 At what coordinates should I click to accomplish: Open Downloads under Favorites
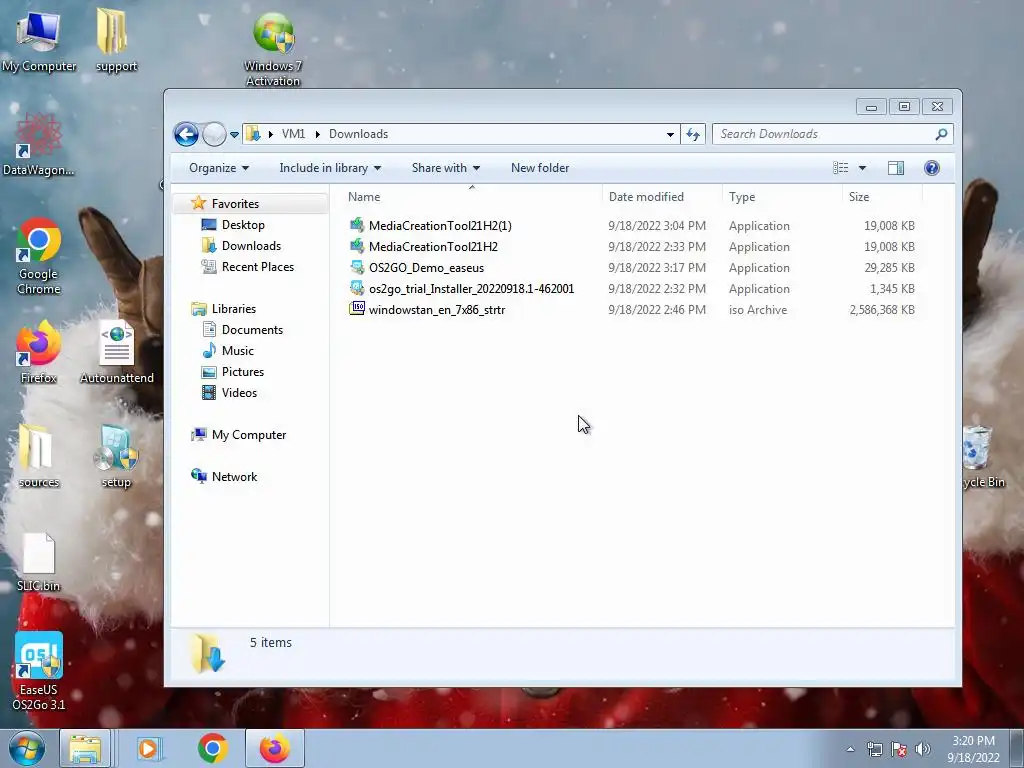coord(251,246)
